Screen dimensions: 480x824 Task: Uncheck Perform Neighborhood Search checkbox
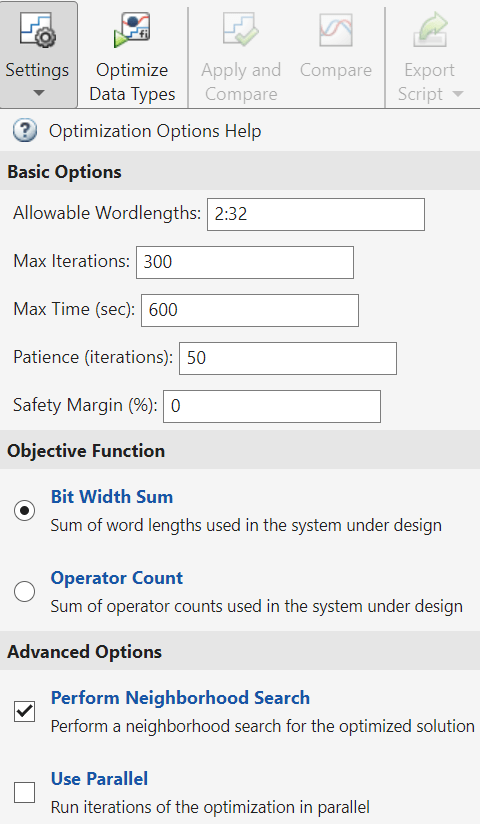[25, 712]
